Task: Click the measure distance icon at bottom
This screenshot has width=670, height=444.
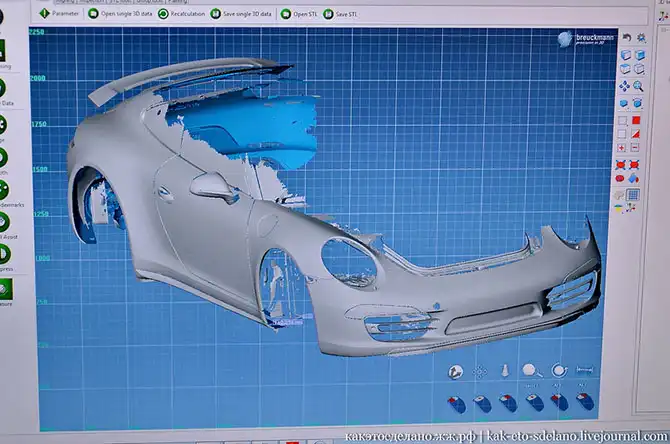Action: click(584, 371)
